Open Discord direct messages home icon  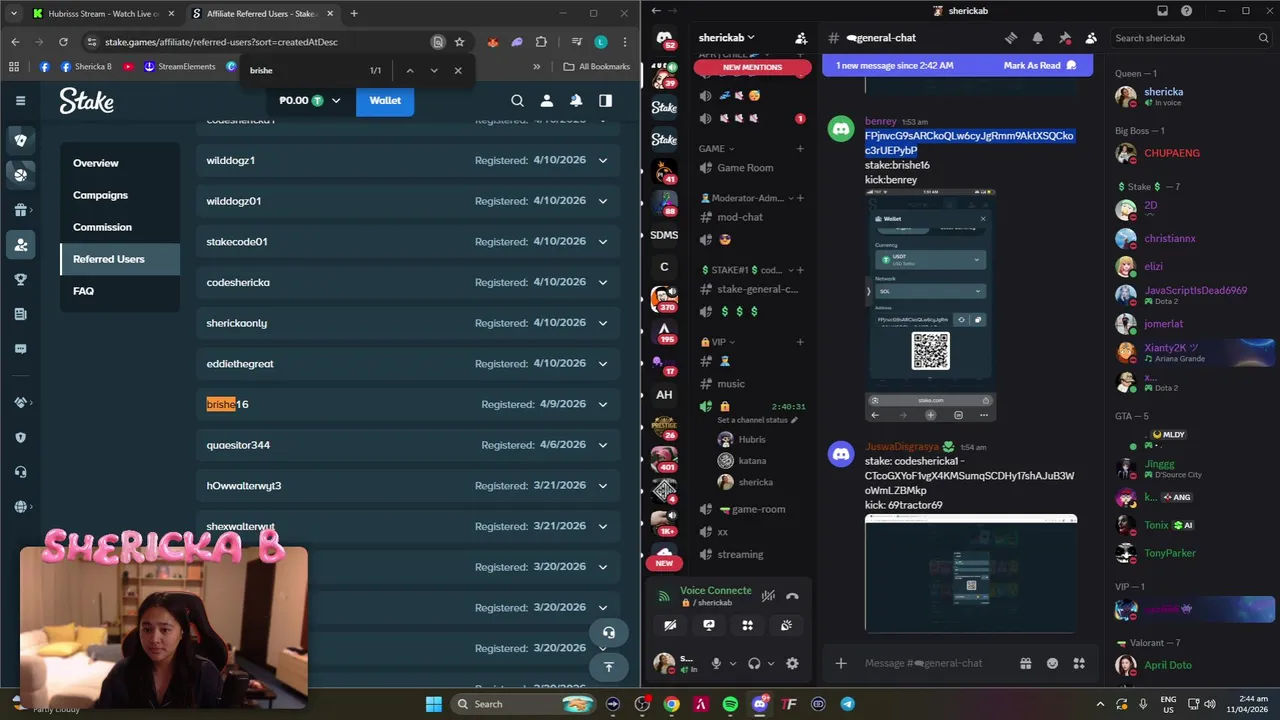pyautogui.click(x=664, y=38)
